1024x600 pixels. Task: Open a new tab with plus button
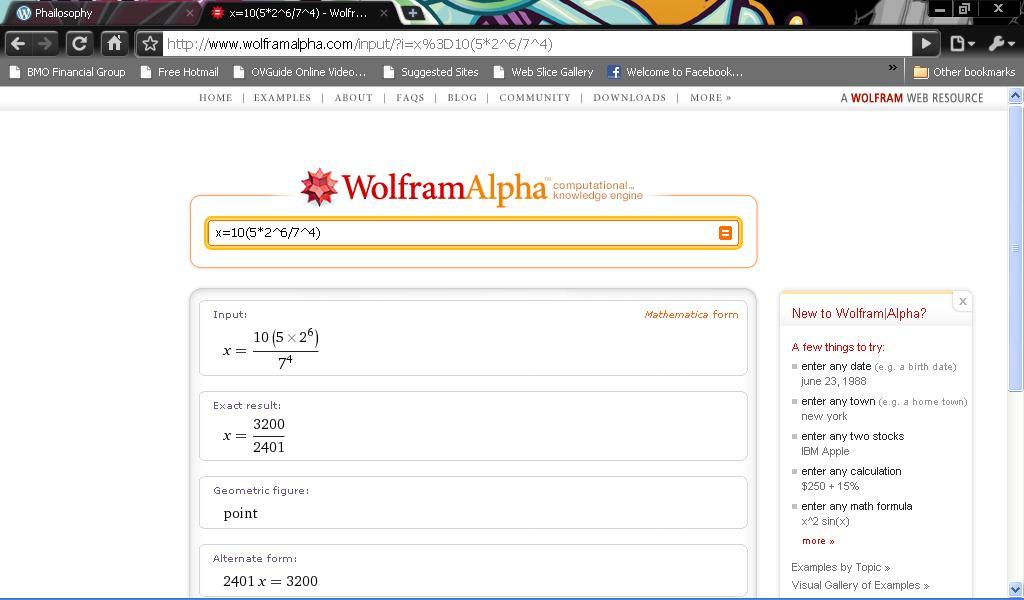(412, 12)
